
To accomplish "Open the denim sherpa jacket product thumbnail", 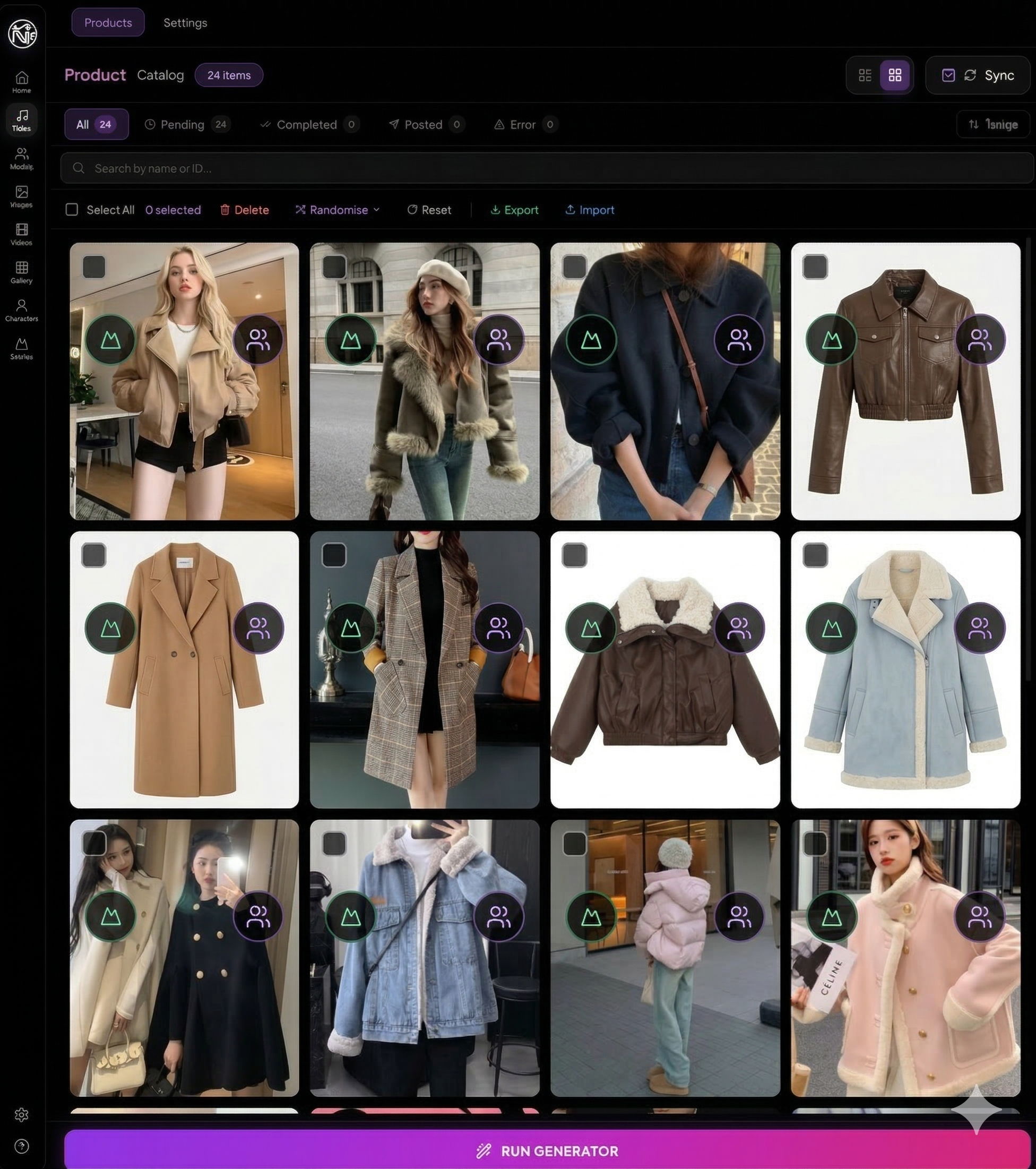I will (x=425, y=958).
